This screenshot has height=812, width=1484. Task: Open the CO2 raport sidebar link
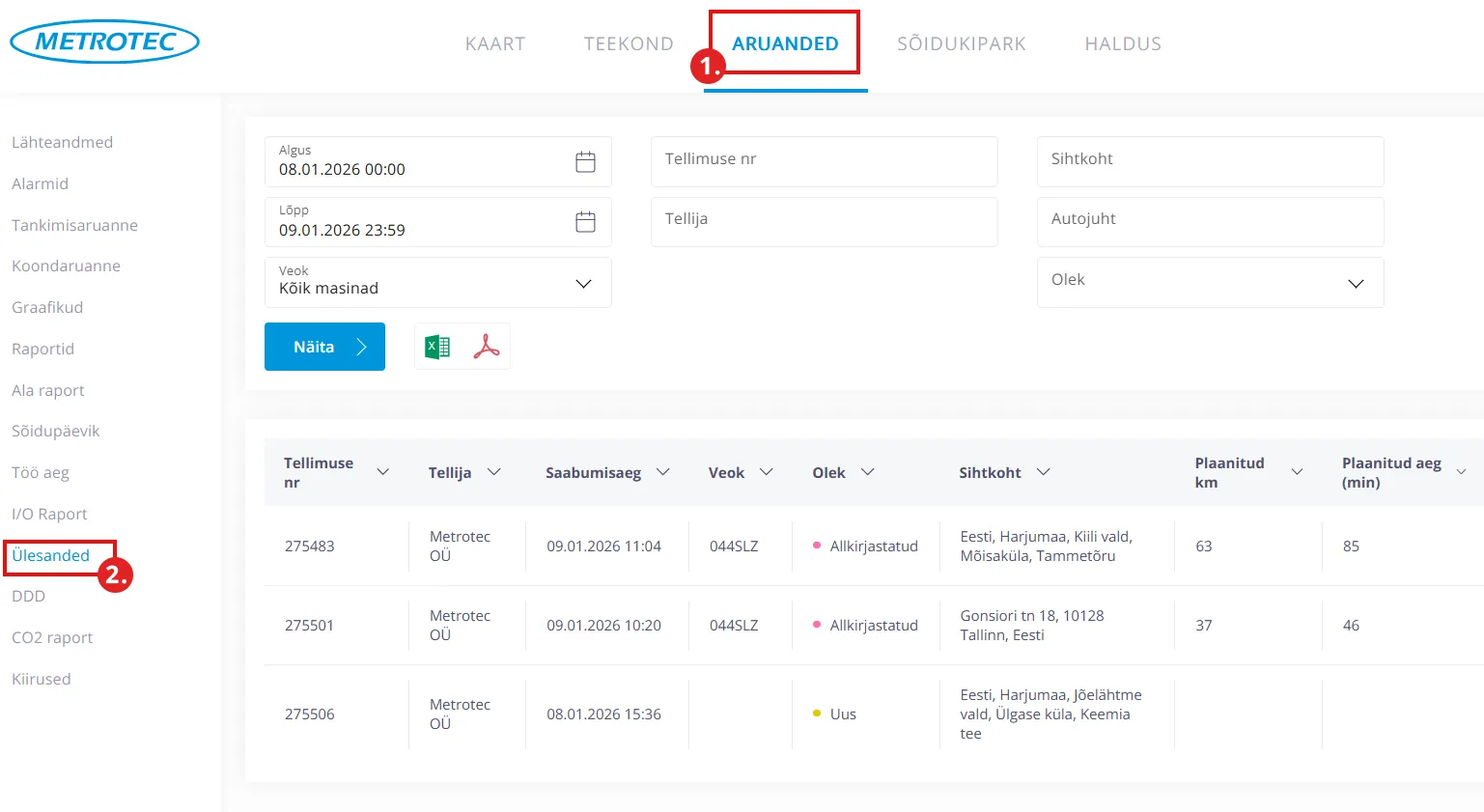(x=52, y=637)
